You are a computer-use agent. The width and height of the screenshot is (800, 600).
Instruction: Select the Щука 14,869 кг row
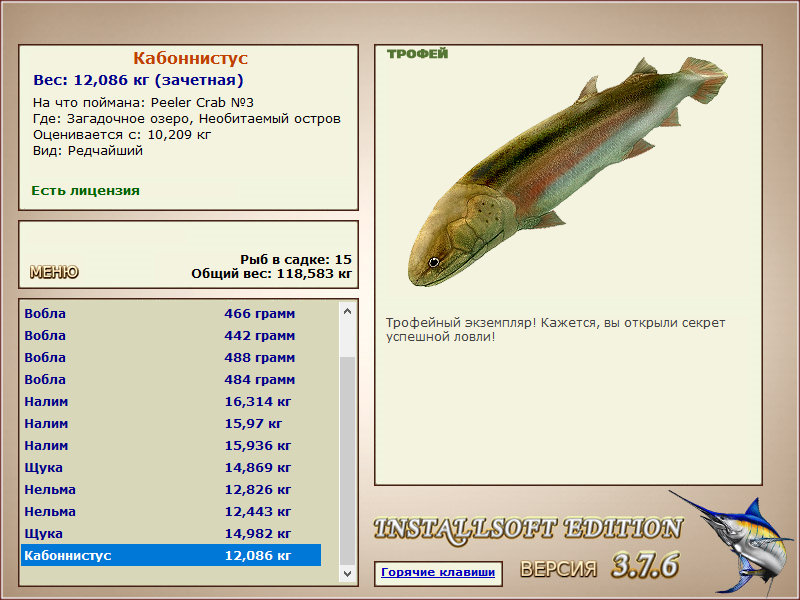pos(171,467)
